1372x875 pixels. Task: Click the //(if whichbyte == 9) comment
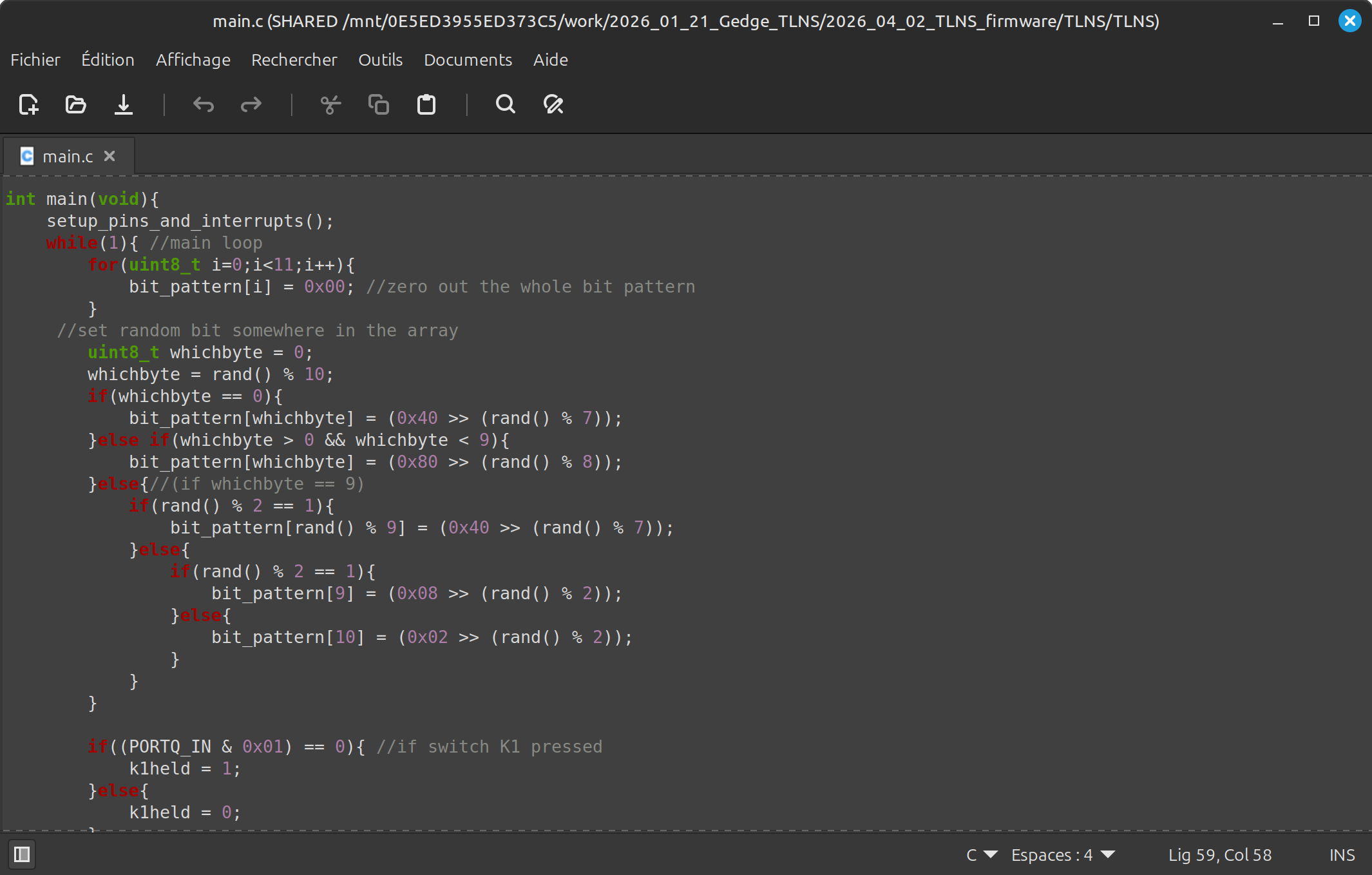pyautogui.click(x=257, y=484)
